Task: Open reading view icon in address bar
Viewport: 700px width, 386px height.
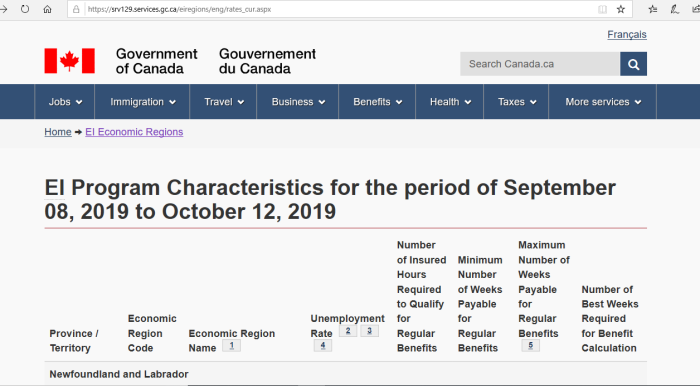Action: coord(602,9)
